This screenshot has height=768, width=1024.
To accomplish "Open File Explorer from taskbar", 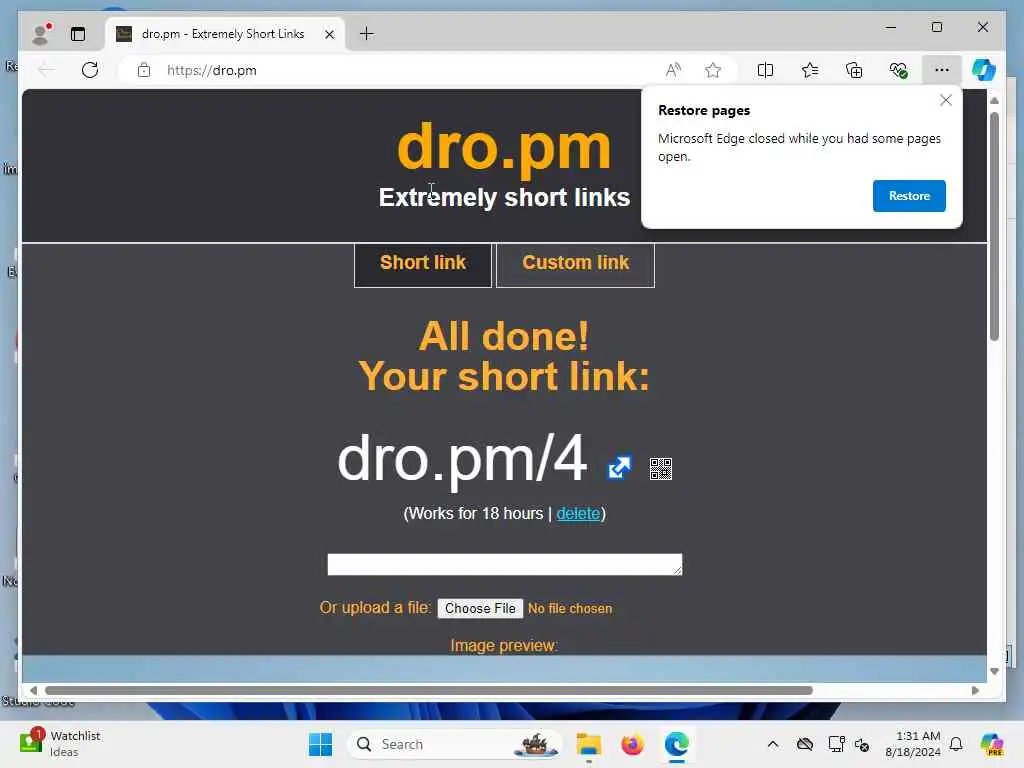I will (588, 744).
